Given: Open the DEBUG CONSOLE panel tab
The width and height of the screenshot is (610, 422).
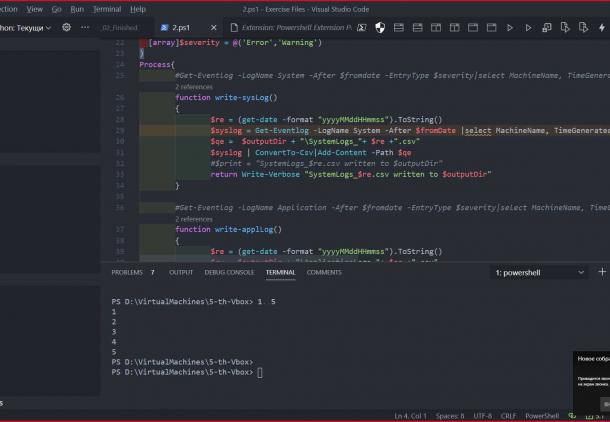Looking at the screenshot, I should 229,272.
